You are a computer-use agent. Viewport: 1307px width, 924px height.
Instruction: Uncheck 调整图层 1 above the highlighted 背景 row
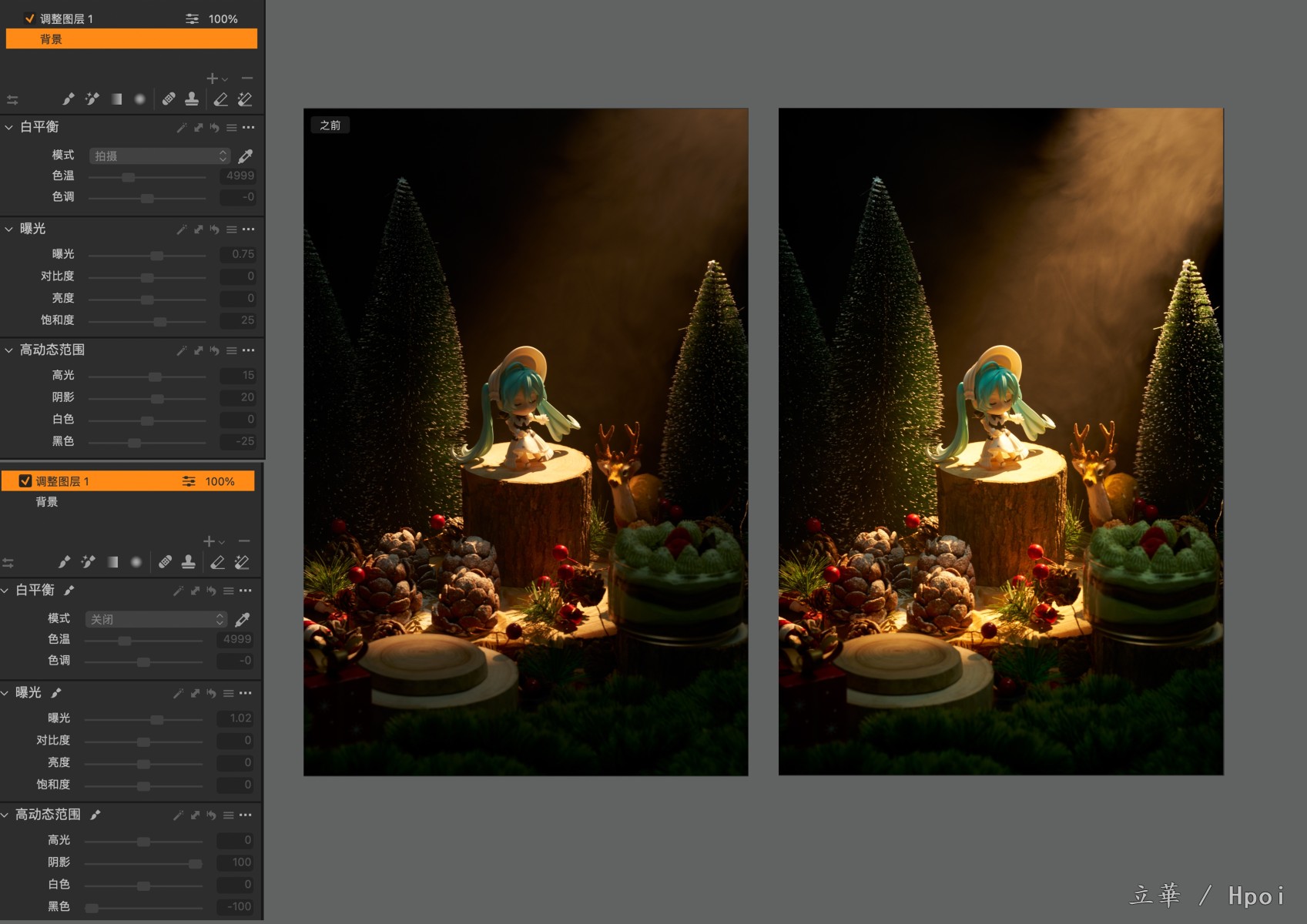point(29,18)
